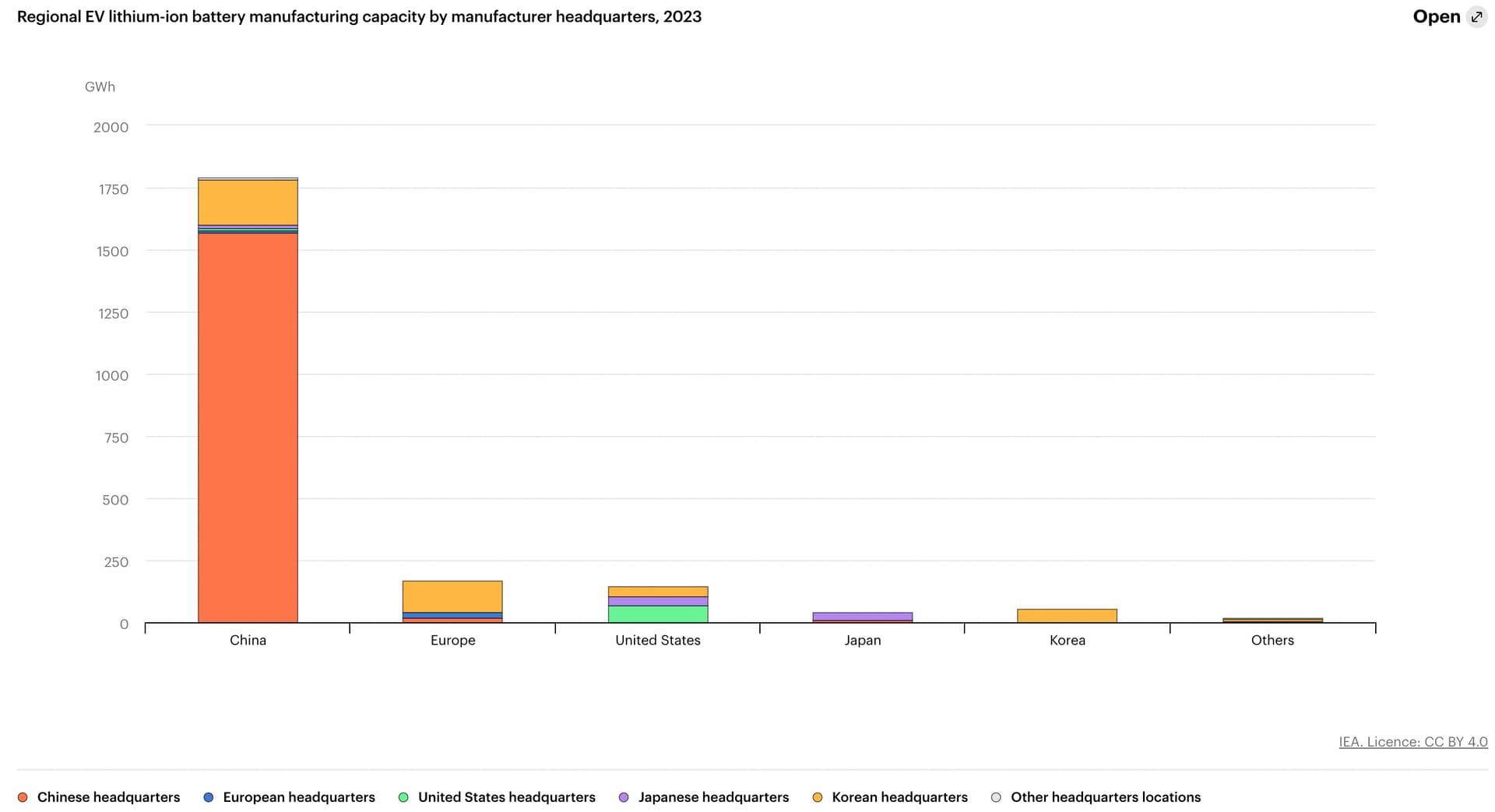
Task: Click the orange Chinese headquarters legend dot
Action: 23,797
